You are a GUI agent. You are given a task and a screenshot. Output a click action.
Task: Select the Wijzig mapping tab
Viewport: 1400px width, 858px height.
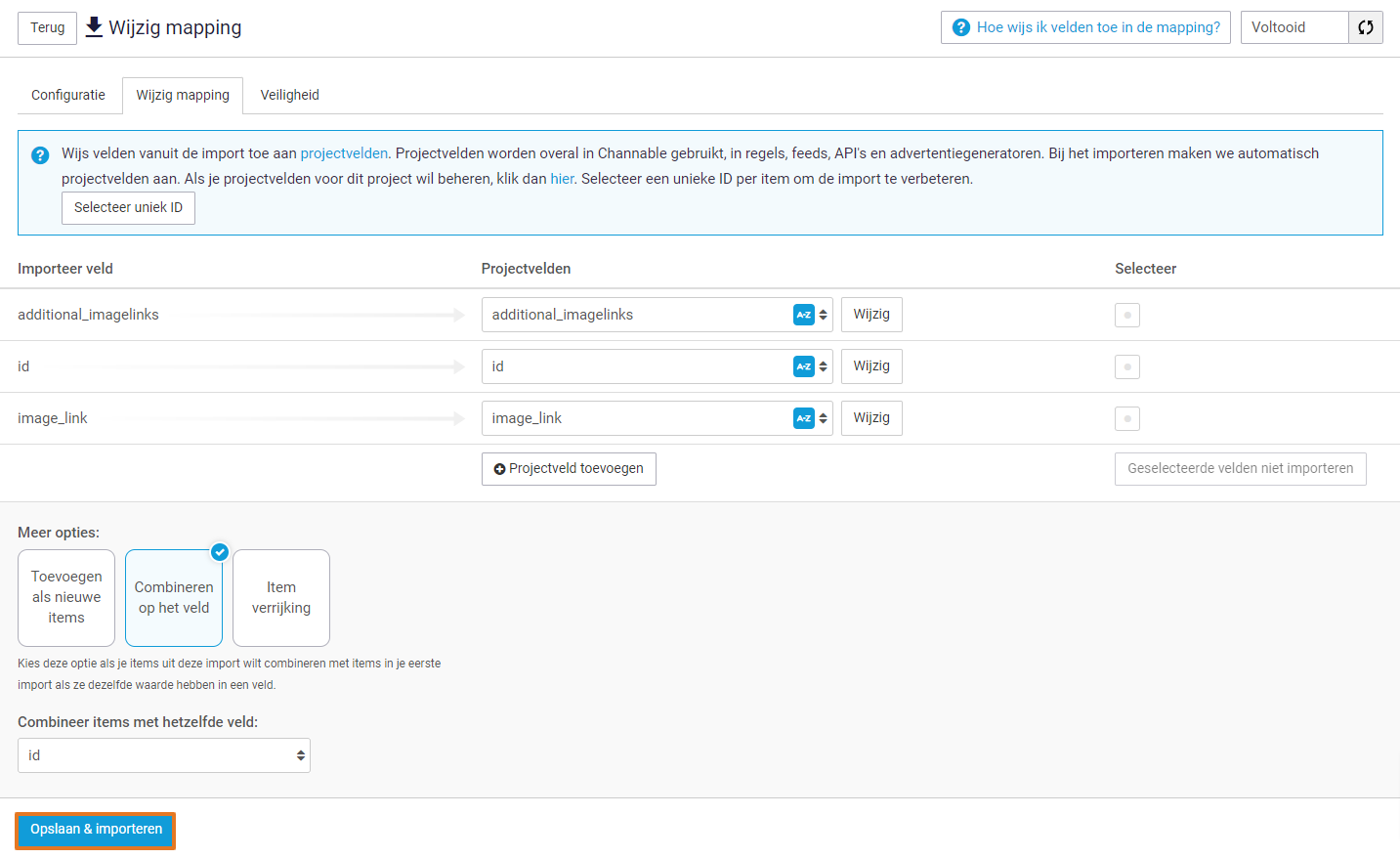(183, 95)
